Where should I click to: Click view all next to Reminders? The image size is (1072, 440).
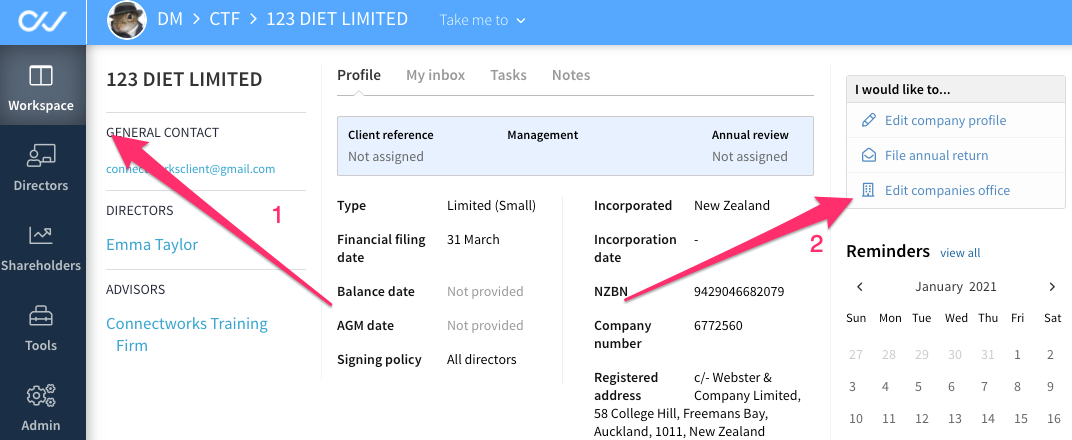(960, 253)
